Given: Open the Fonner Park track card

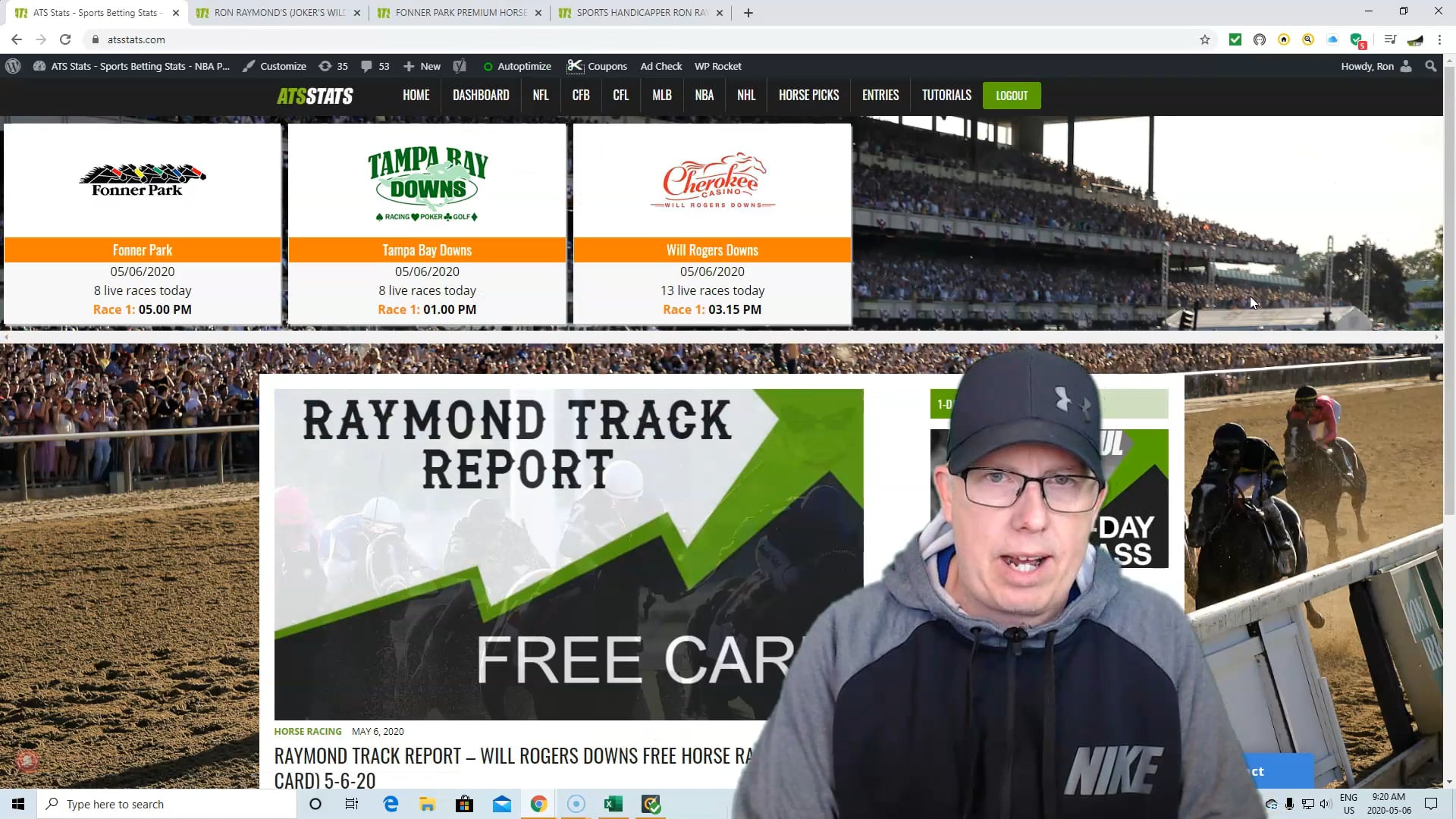Looking at the screenshot, I should 143,224.
